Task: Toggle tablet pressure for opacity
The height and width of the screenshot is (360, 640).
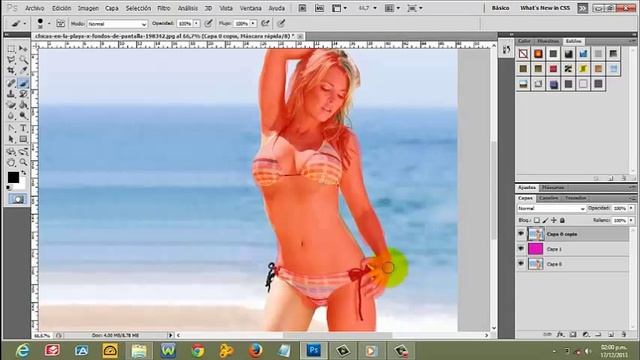Action: click(209, 23)
